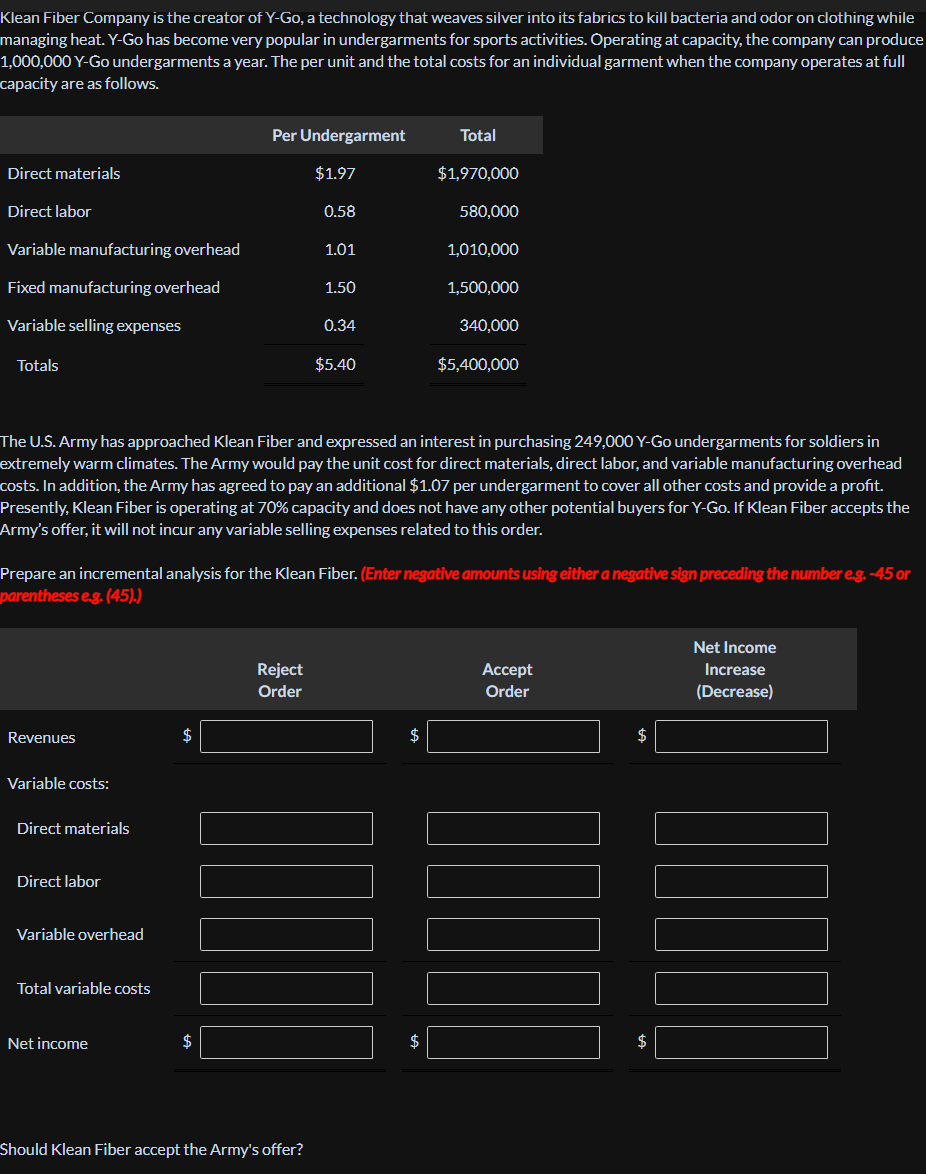Click Variable overhead Reject Order input
The image size is (926, 1174).
[286, 934]
